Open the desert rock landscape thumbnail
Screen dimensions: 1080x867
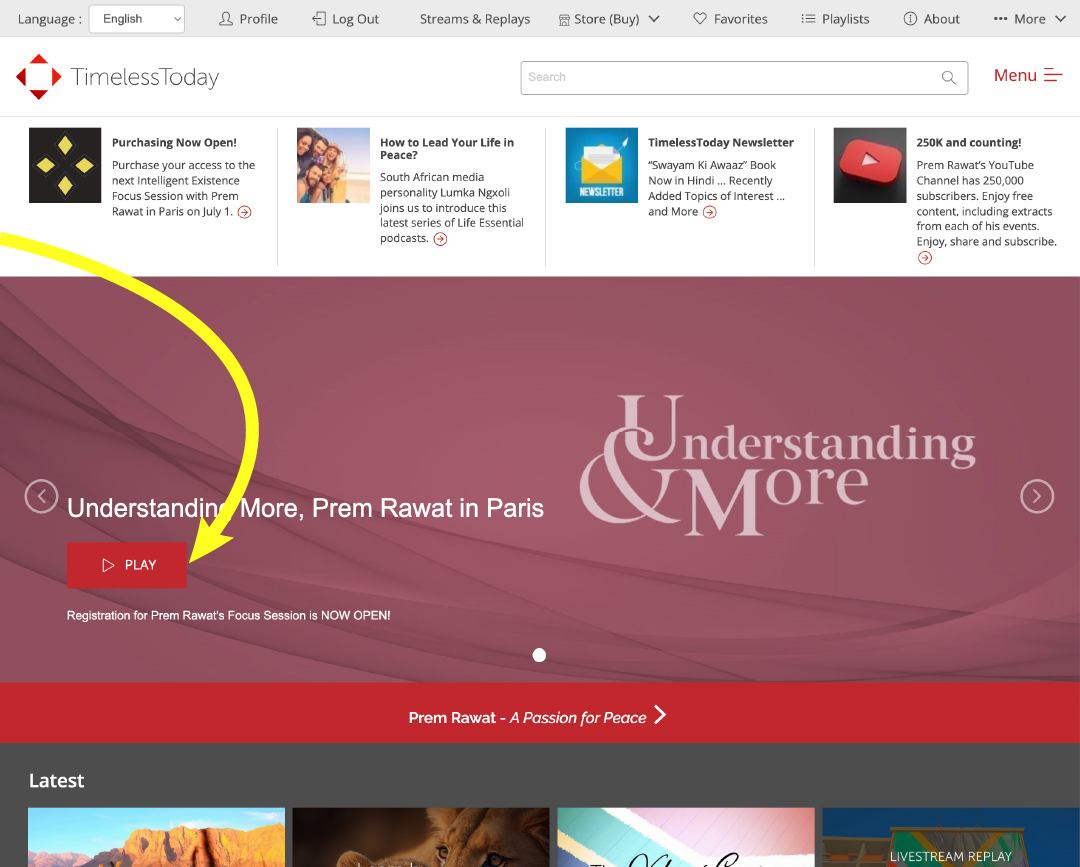156,837
